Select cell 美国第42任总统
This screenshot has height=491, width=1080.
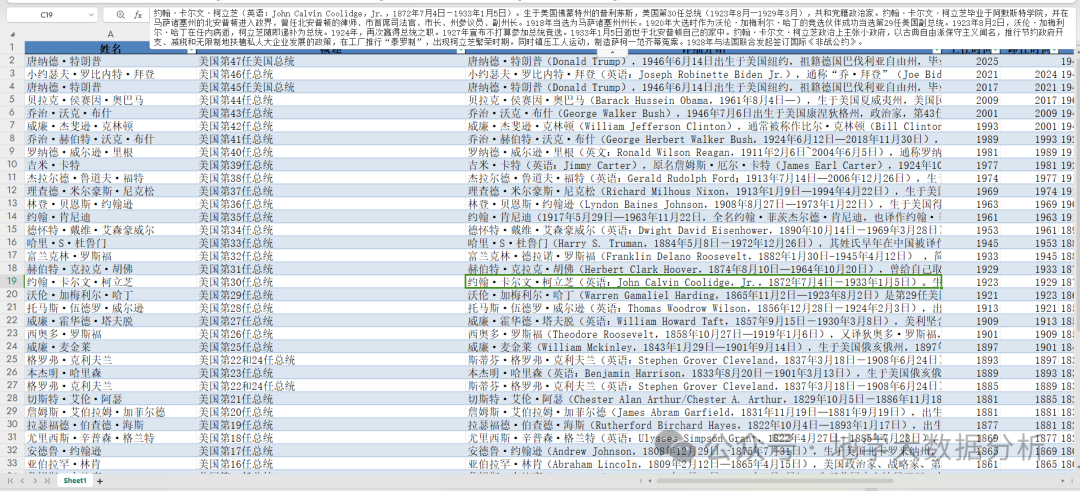tap(331, 126)
